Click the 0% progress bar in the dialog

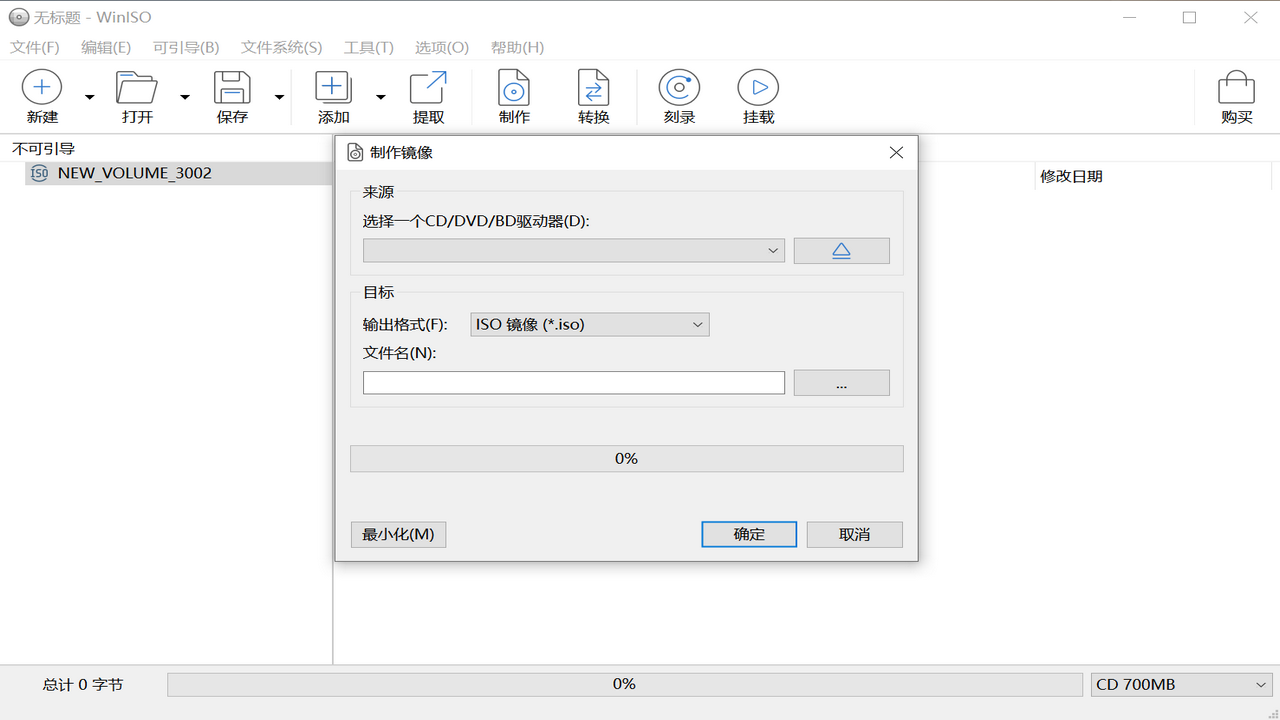[x=626, y=458]
